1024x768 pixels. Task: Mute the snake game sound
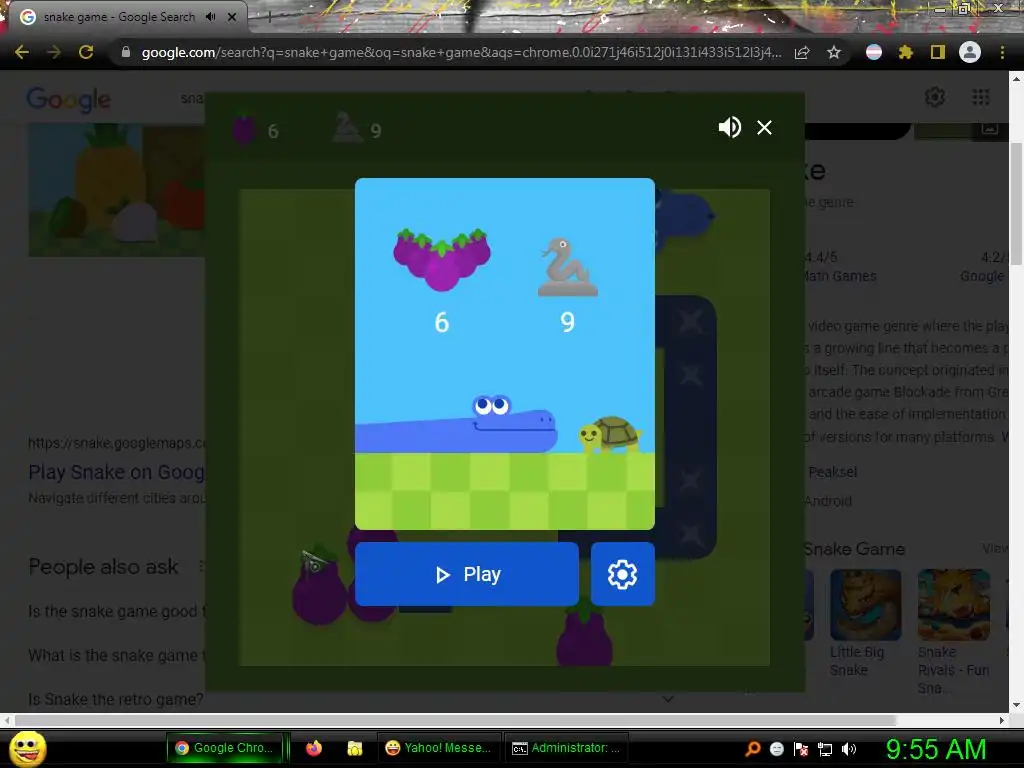(x=729, y=127)
